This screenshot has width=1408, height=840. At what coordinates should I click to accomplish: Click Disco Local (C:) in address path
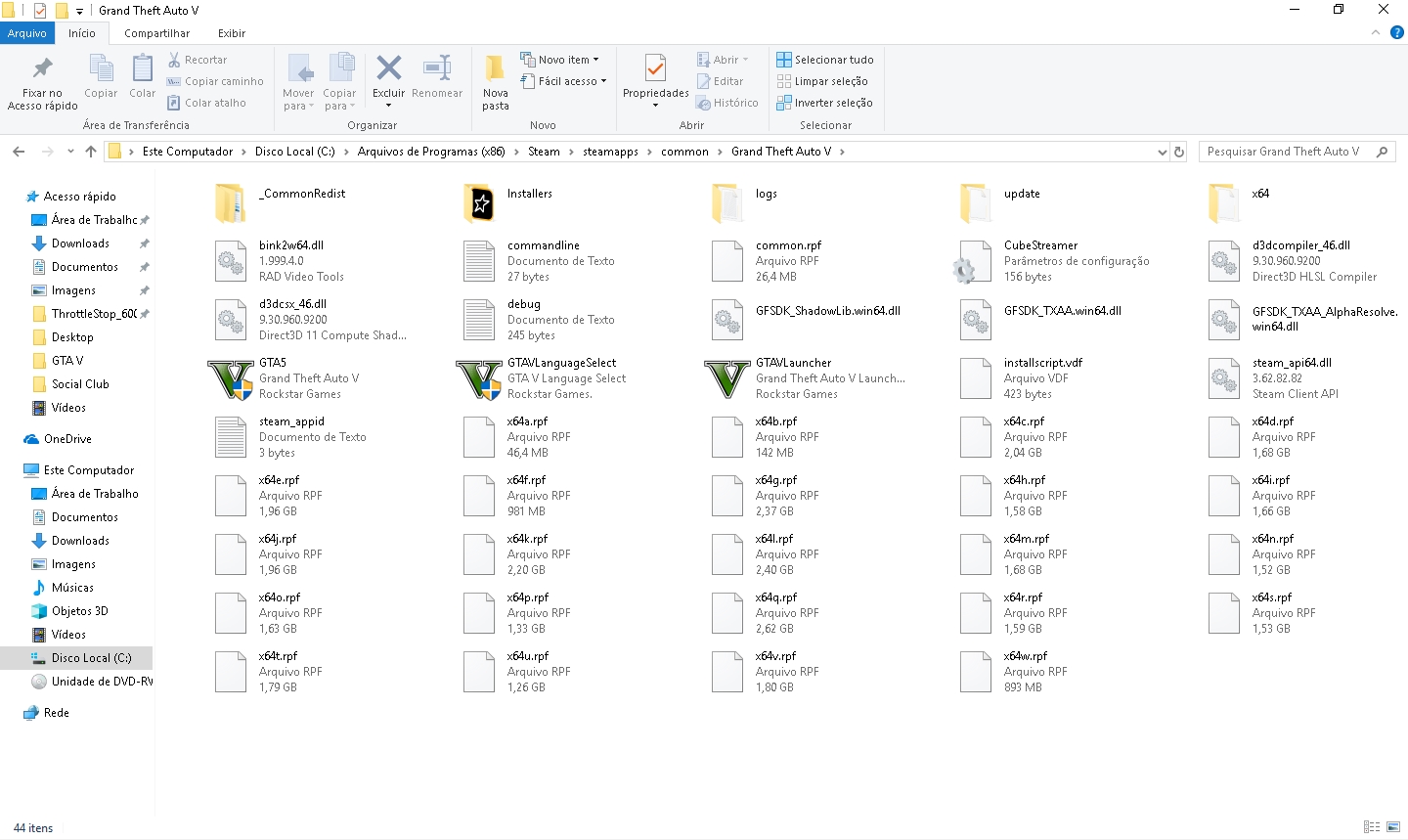point(294,152)
